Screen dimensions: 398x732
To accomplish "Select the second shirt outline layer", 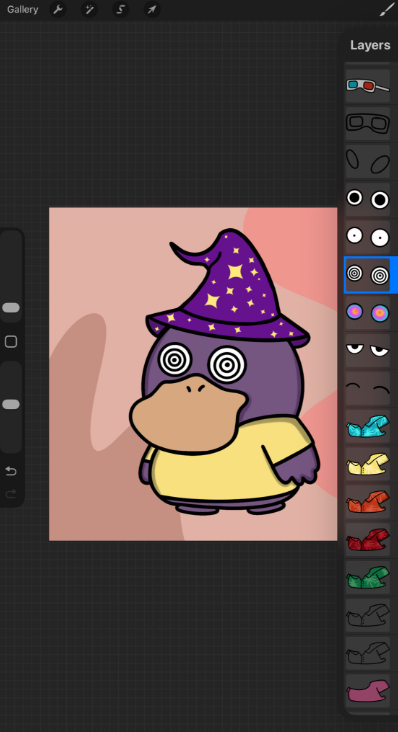I will coord(368,653).
